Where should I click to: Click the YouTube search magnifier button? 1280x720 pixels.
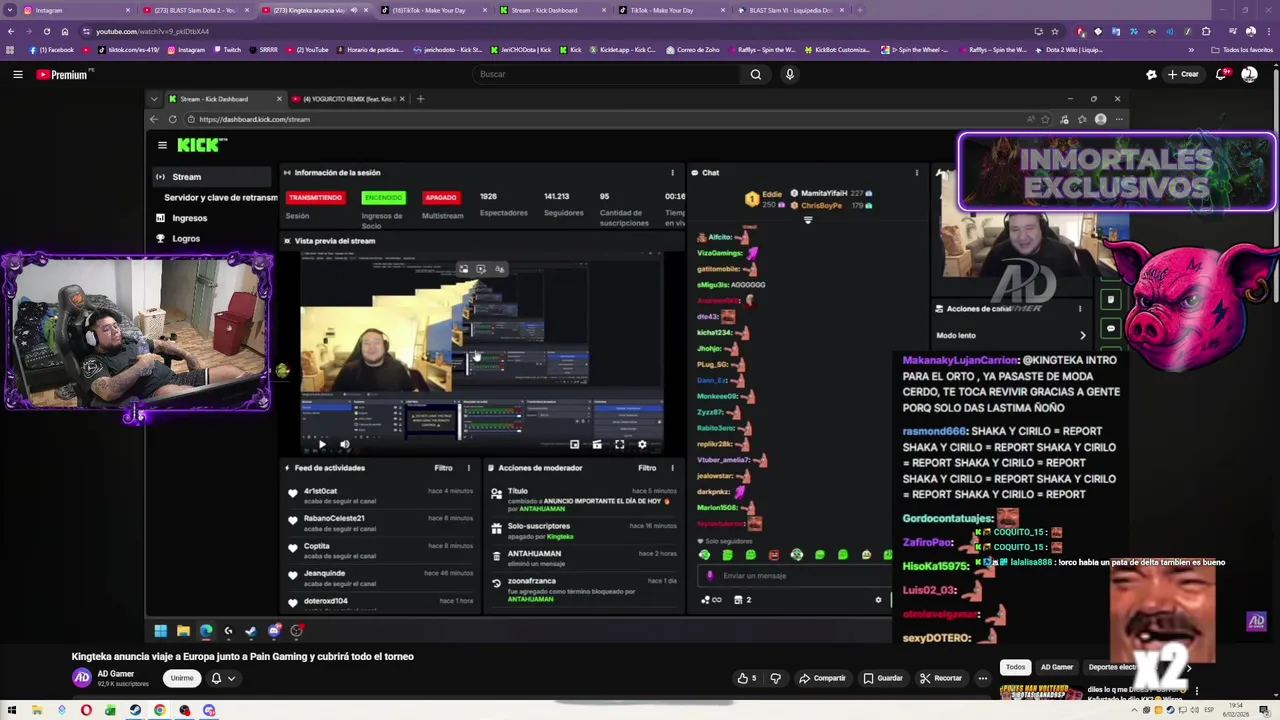[x=756, y=74]
